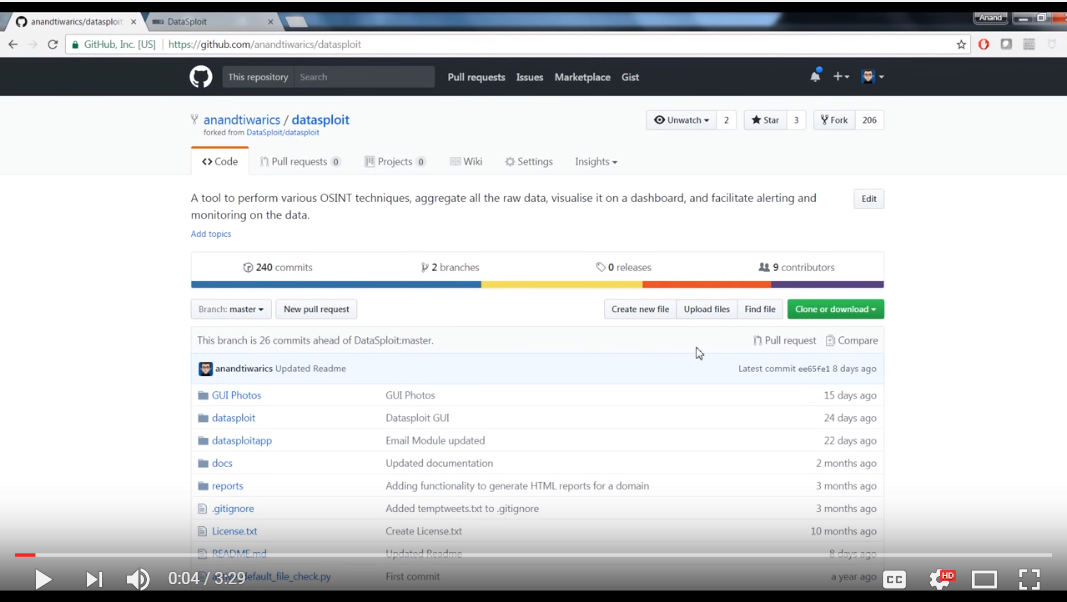Click DataSploit/datasploit forked-from link
Image resolution: width=1067 pixels, height=602 pixels.
click(282, 133)
